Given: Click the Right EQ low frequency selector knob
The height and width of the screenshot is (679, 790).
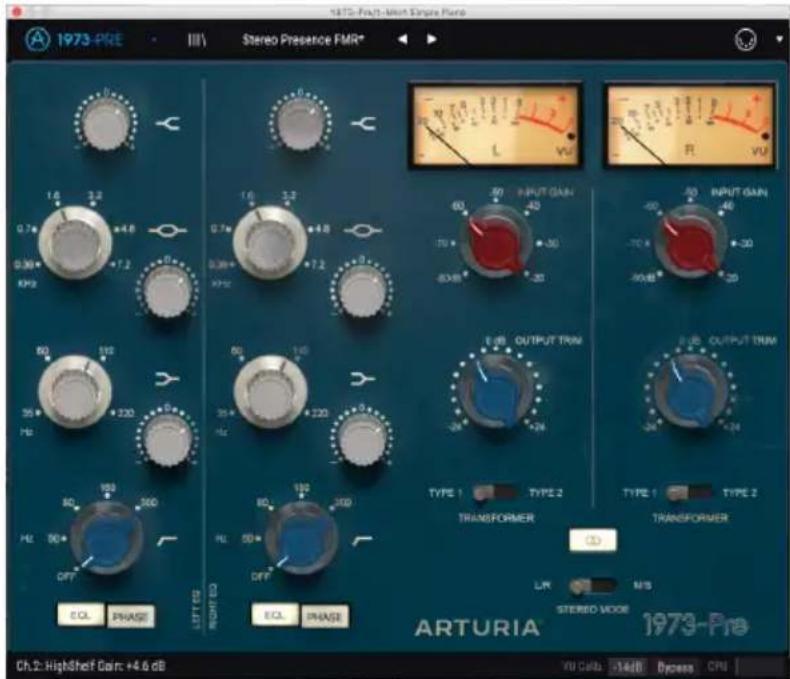Looking at the screenshot, I should [271, 392].
